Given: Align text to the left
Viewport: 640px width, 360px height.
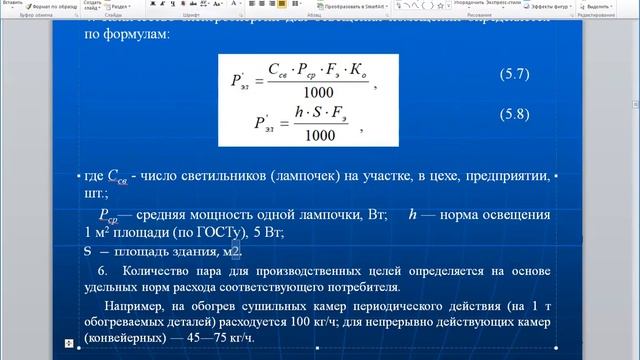Looking at the screenshot, I should point(252,4).
